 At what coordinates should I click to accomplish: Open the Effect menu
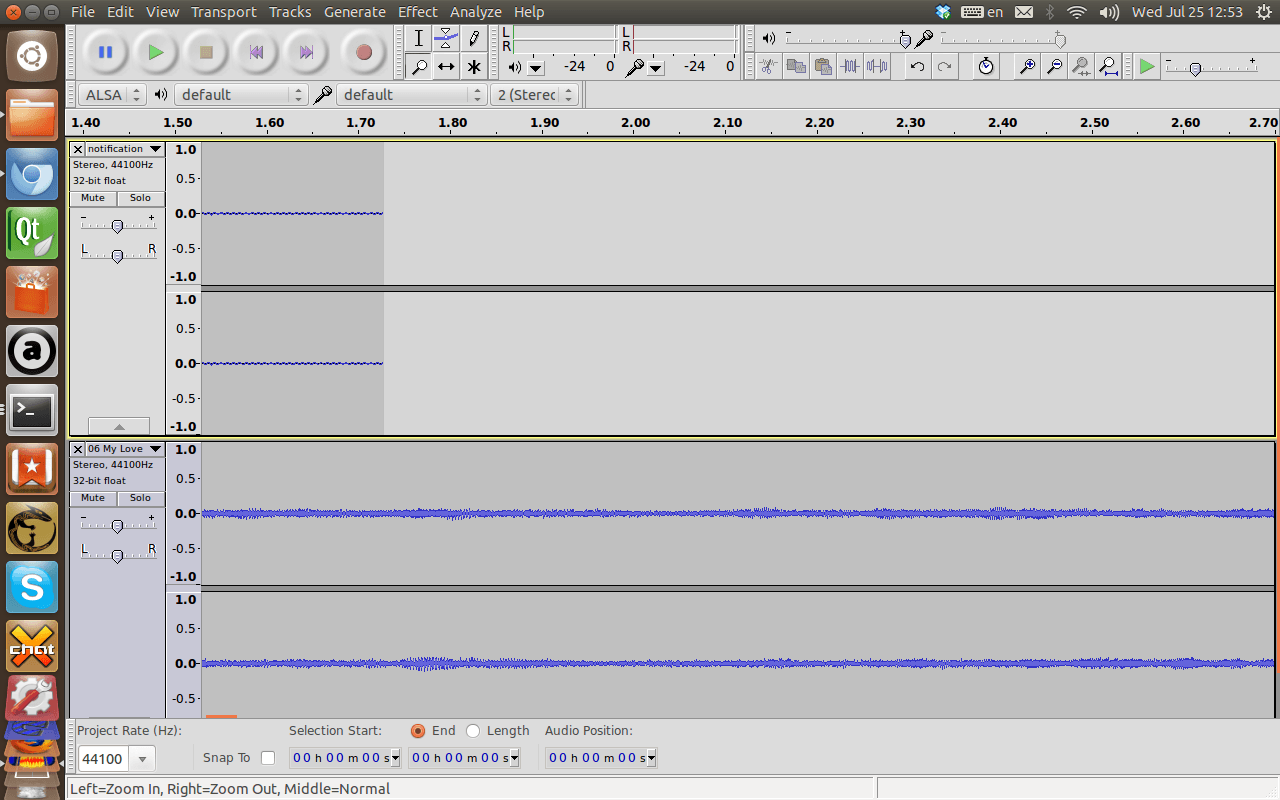tap(417, 12)
